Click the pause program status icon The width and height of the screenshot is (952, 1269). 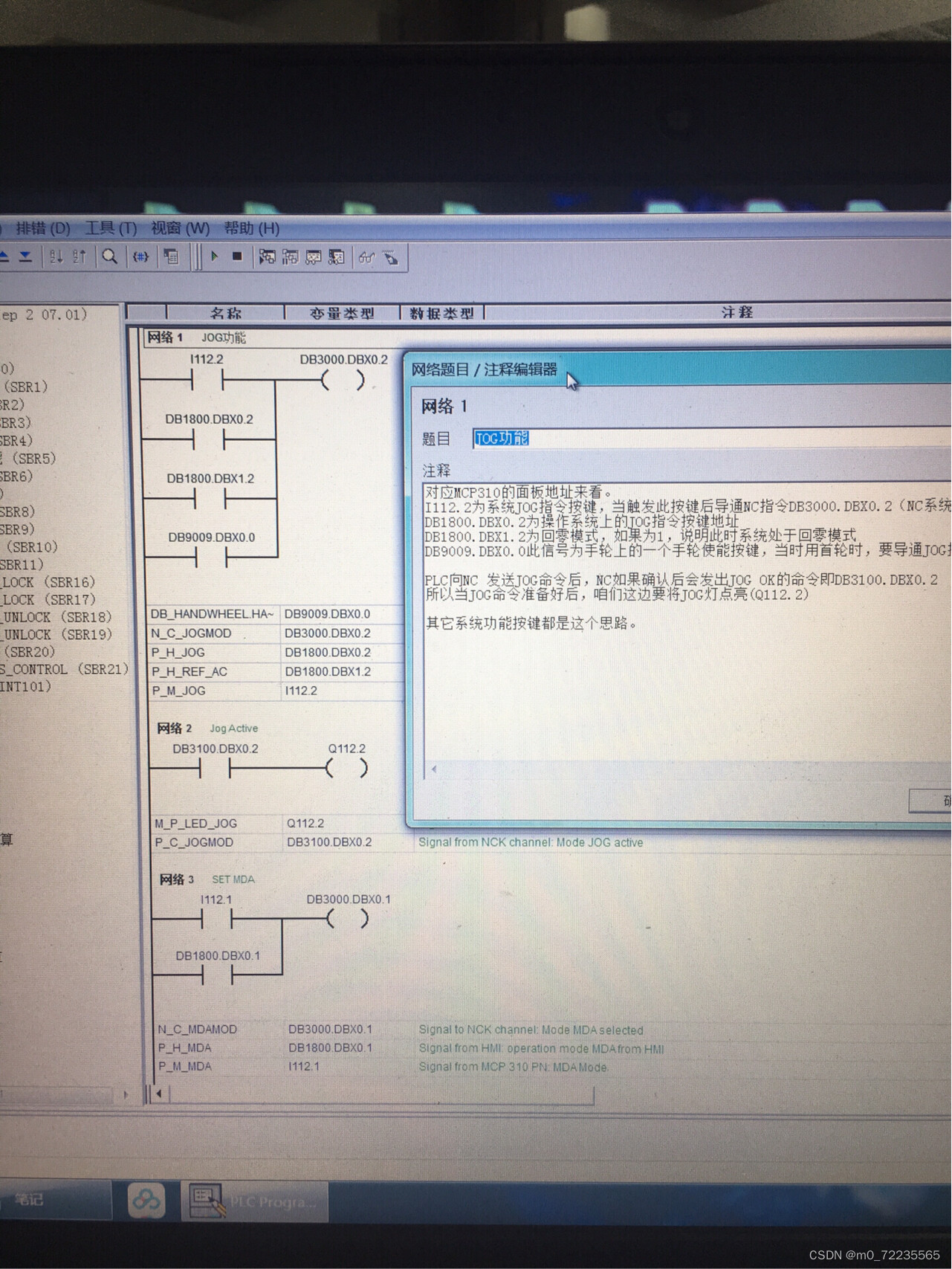[x=290, y=256]
